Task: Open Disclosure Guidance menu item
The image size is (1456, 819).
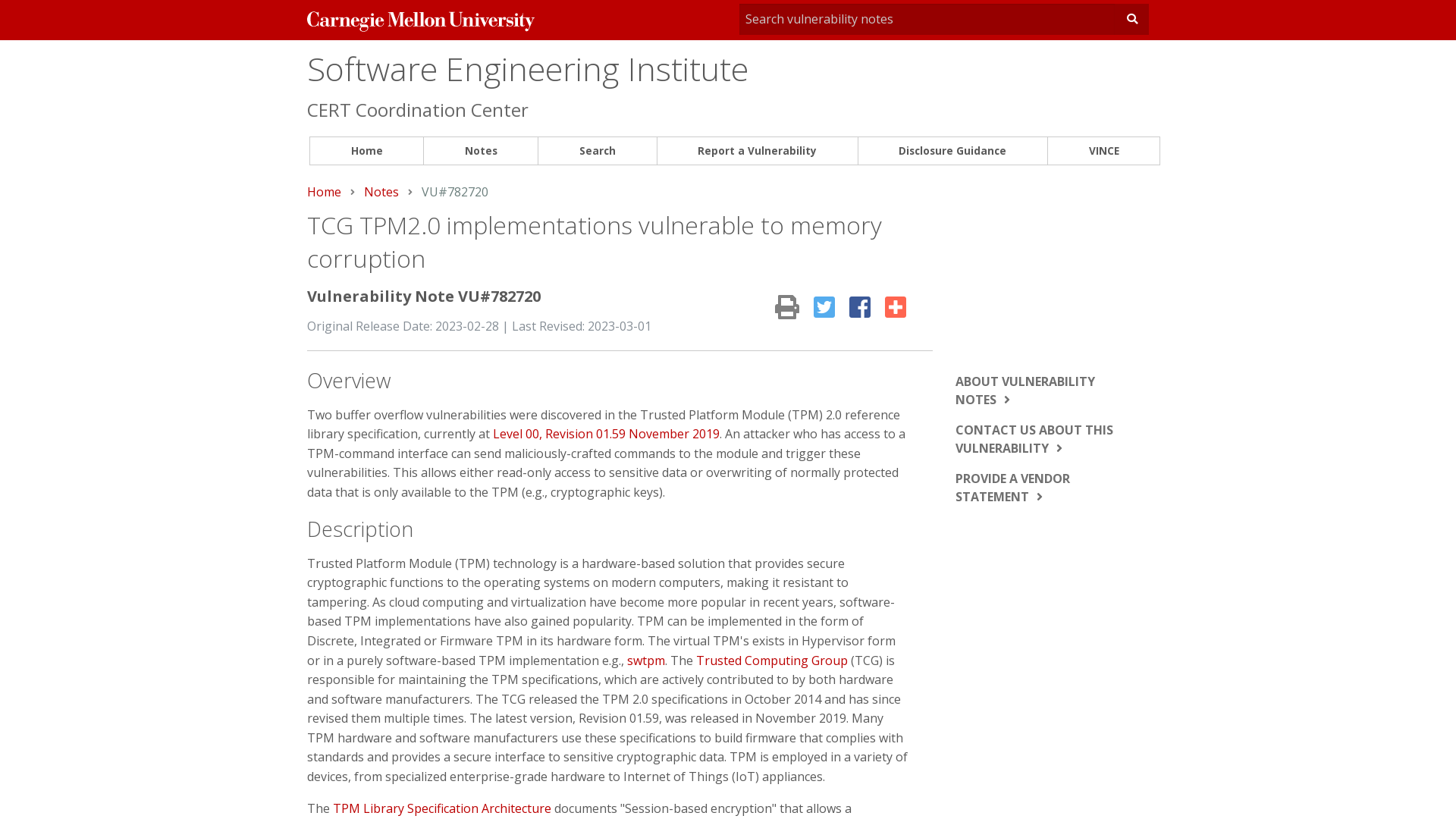Action: (x=952, y=151)
